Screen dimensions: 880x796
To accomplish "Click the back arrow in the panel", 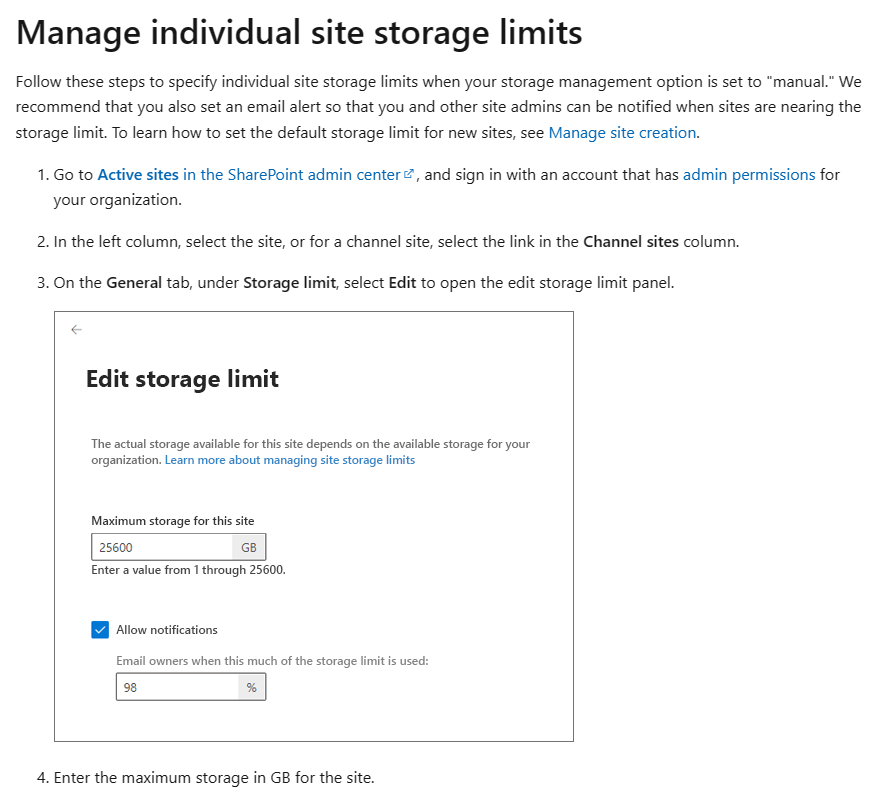I will [77, 330].
